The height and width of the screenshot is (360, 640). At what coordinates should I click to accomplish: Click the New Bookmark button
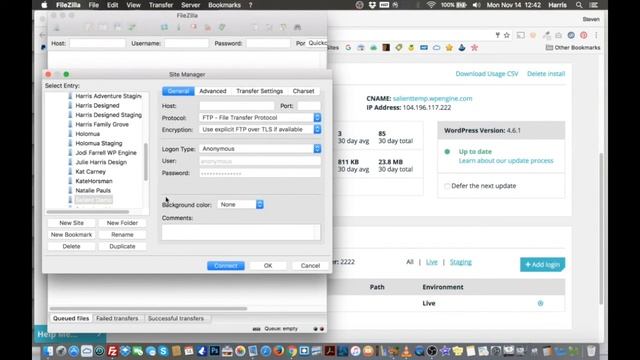coord(71,235)
